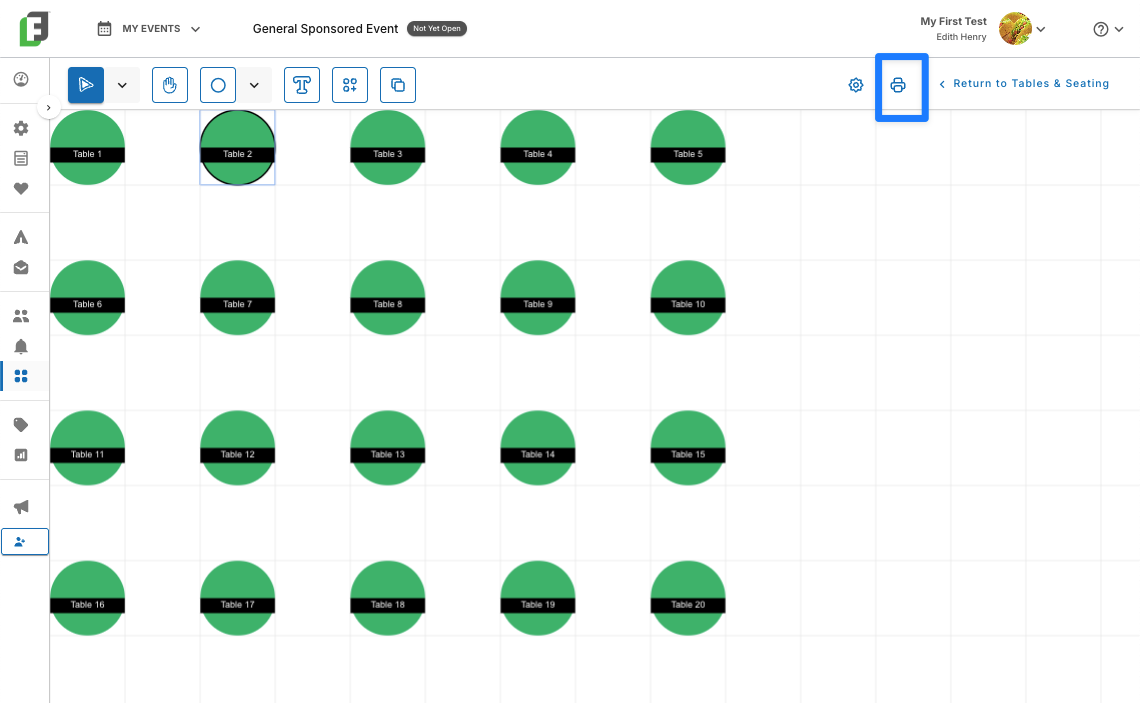The height and width of the screenshot is (703, 1140).
Task: Open the MY EVENTS dropdown
Action: click(x=149, y=29)
